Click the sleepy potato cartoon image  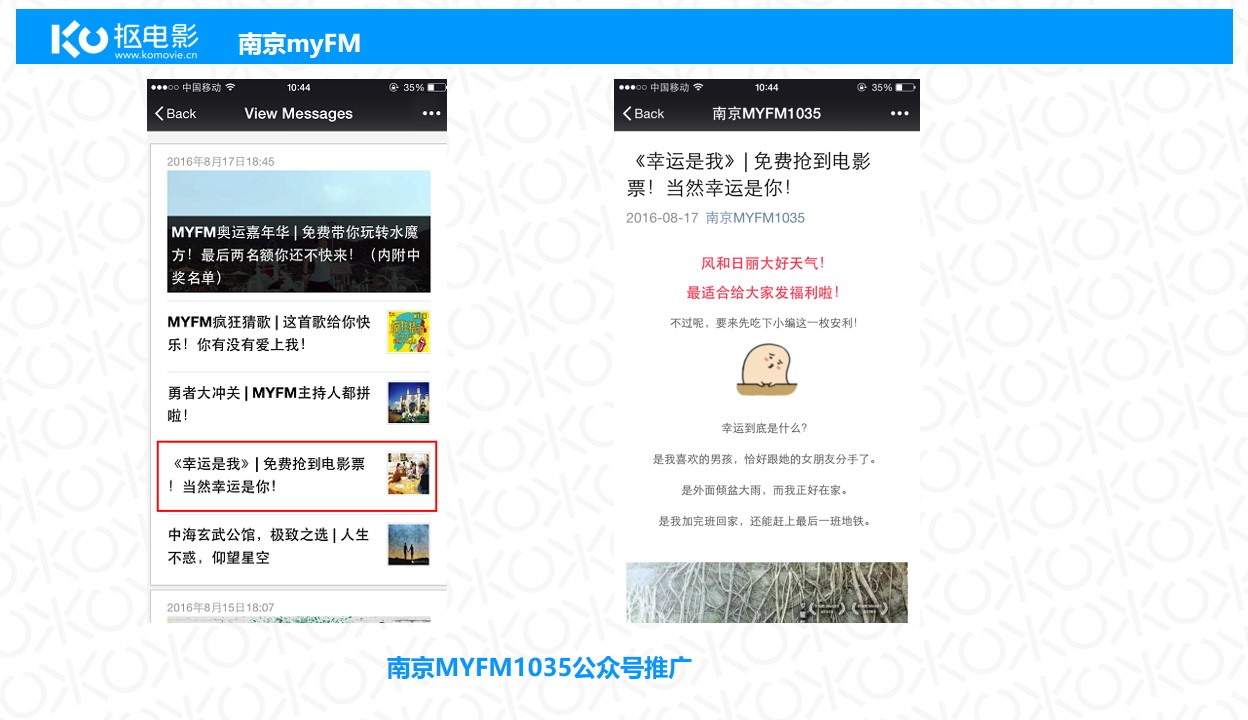pyautogui.click(x=767, y=369)
